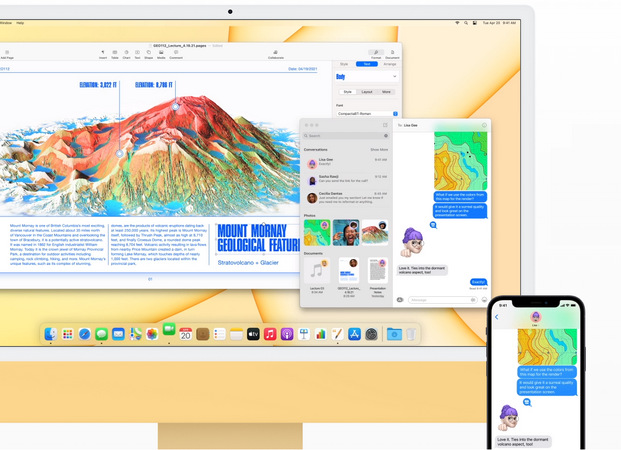Click the Message text field in Messages
This screenshot has width=621, height=450.
point(443,300)
